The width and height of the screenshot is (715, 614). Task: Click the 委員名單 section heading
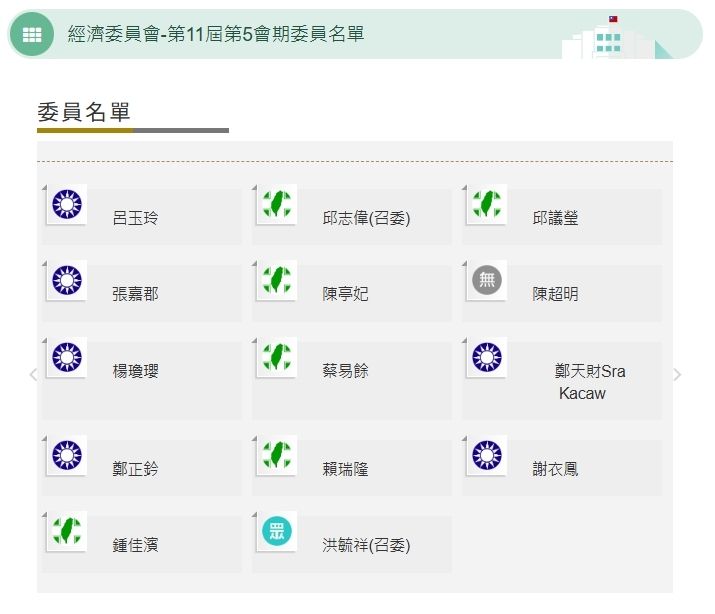click(x=84, y=112)
